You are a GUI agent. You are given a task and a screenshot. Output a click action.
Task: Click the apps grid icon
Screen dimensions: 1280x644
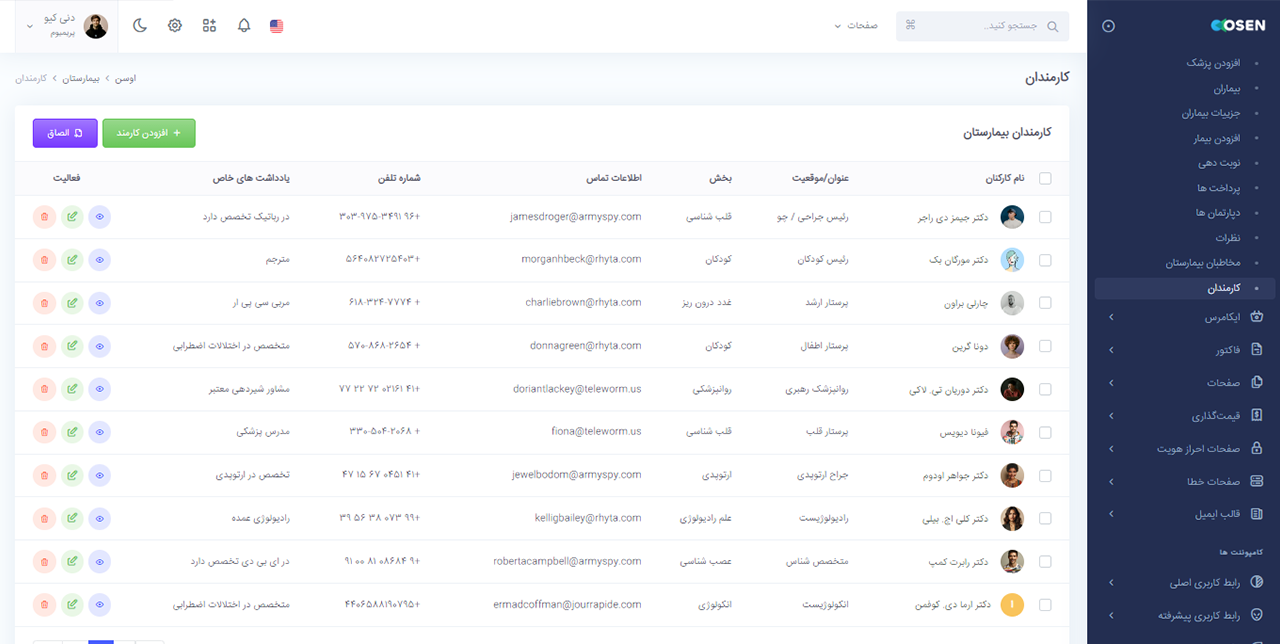(209, 25)
